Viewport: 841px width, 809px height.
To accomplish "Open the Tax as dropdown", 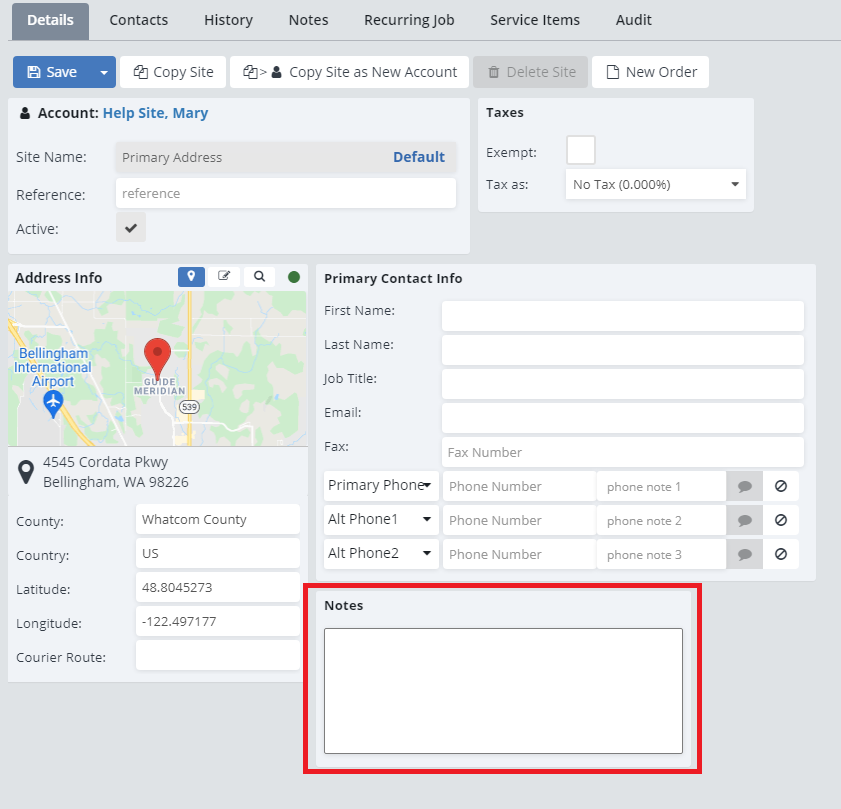I will (655, 184).
